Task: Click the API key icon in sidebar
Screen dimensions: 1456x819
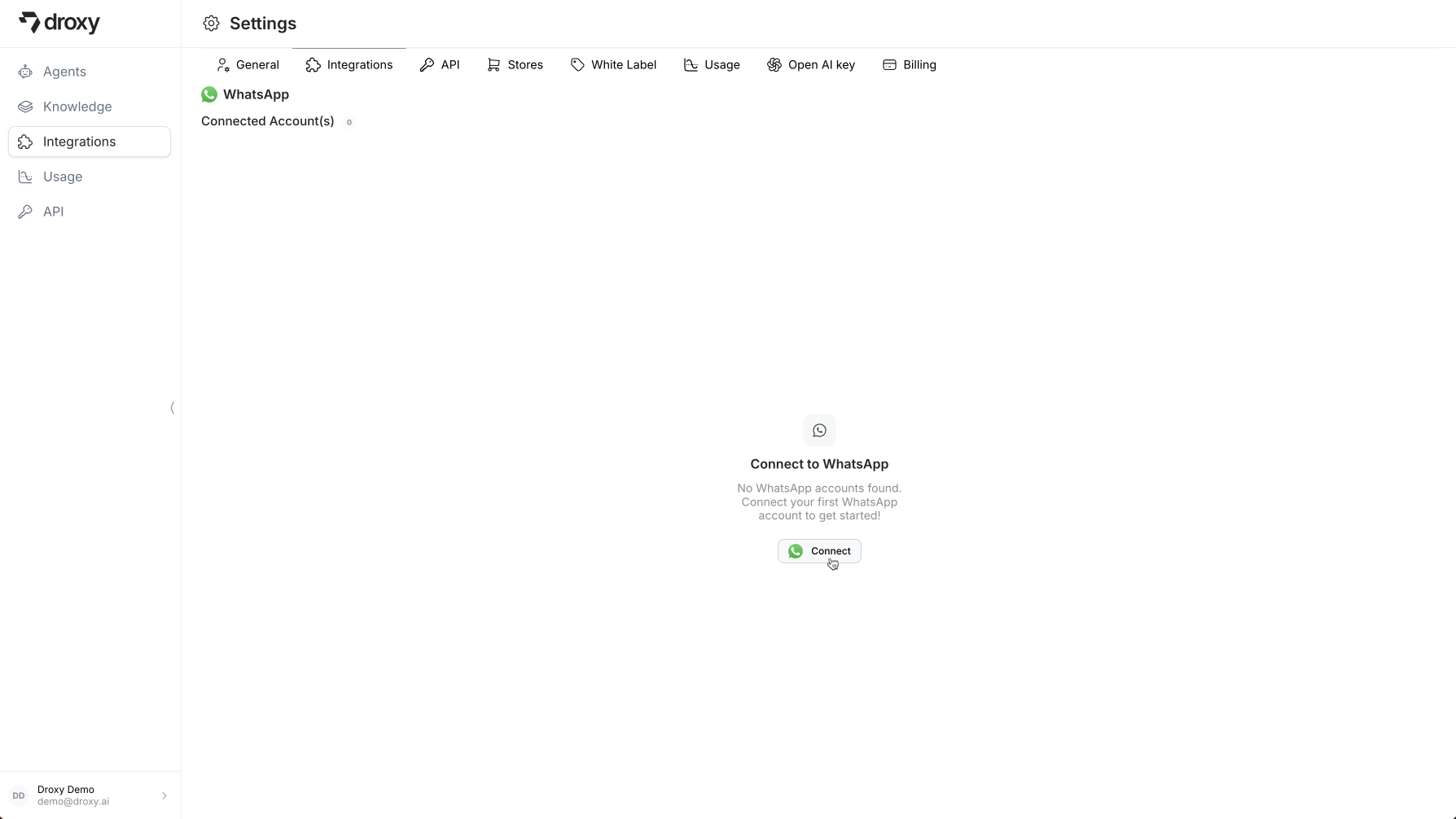Action: 25,212
